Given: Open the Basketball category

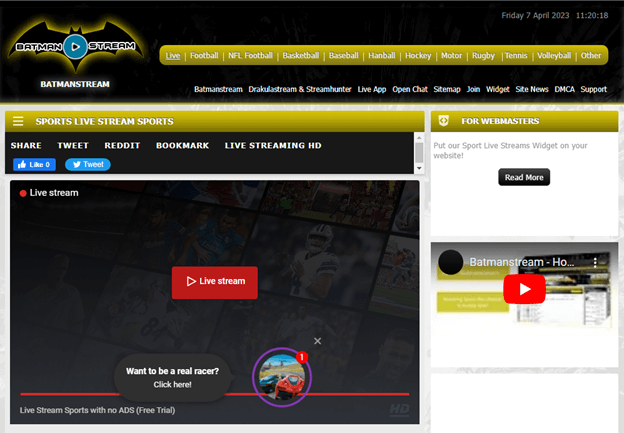Looking at the screenshot, I should pos(301,55).
